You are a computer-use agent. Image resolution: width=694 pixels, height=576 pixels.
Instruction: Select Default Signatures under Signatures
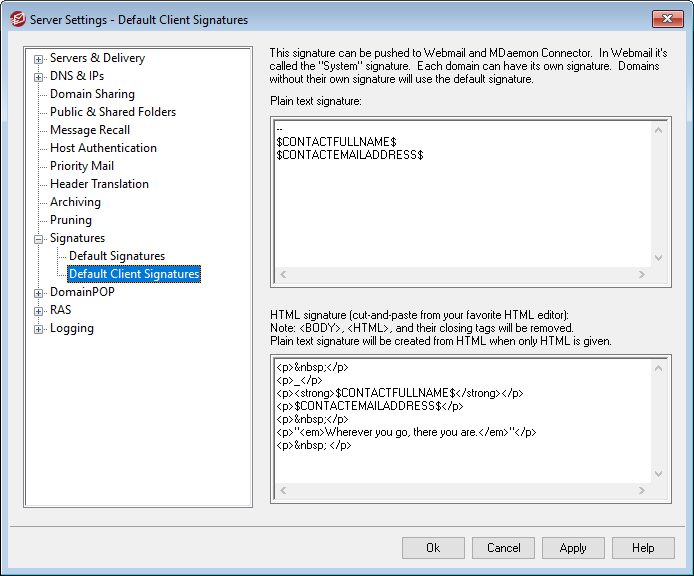(117, 256)
